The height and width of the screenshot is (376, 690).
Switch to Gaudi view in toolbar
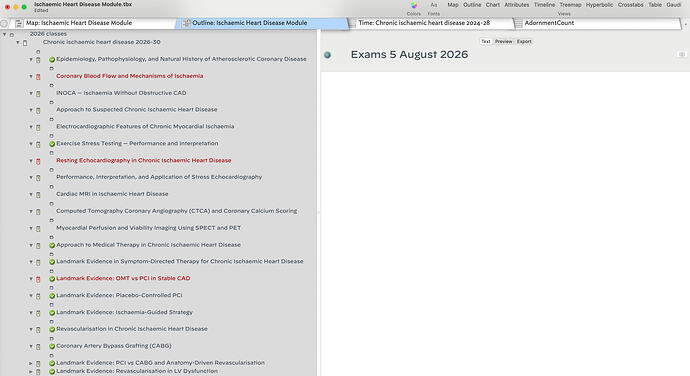tap(674, 5)
